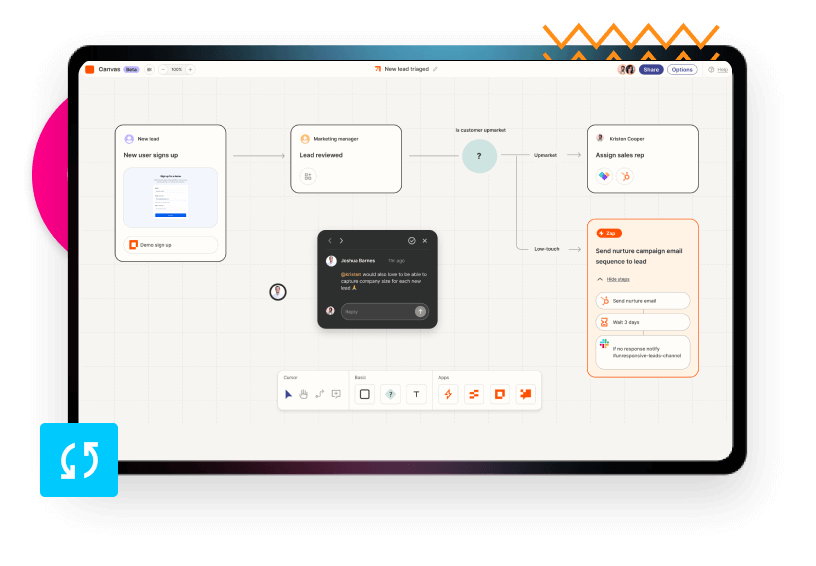Close the comment popup

pyautogui.click(x=425, y=241)
